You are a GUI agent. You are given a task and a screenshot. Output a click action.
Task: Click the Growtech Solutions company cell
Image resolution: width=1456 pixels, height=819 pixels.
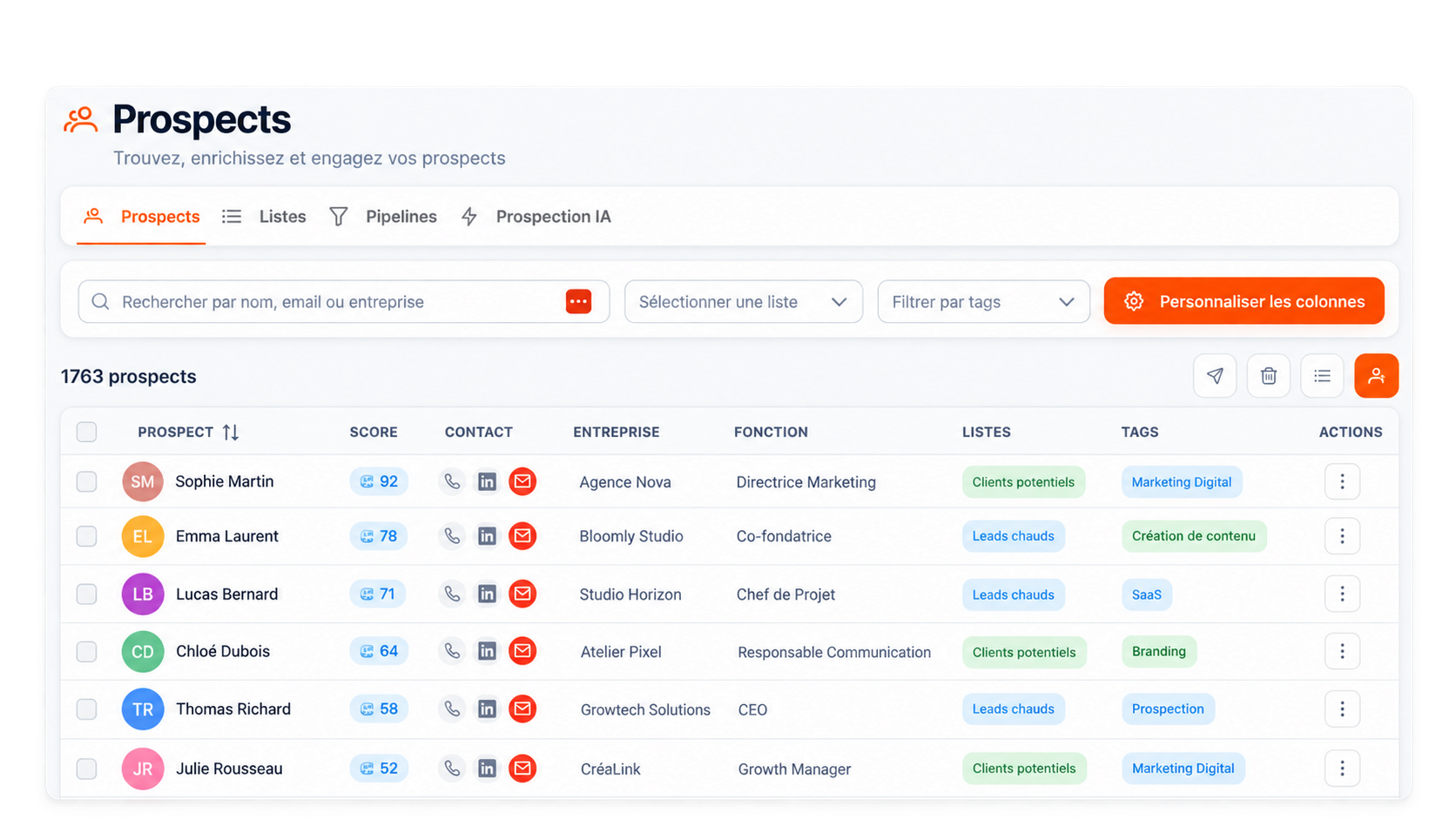click(645, 709)
